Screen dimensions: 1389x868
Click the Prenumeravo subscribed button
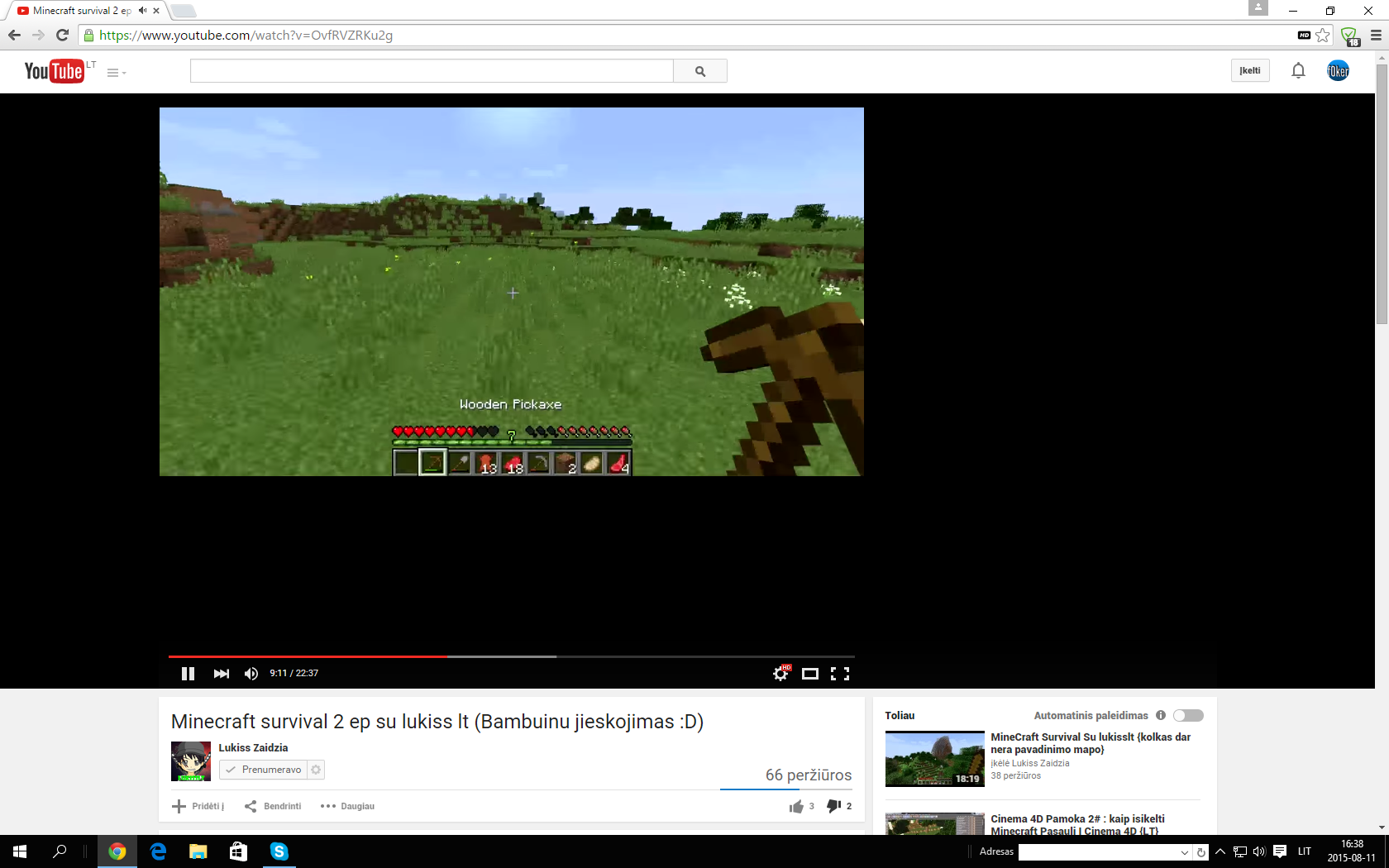pos(264,770)
